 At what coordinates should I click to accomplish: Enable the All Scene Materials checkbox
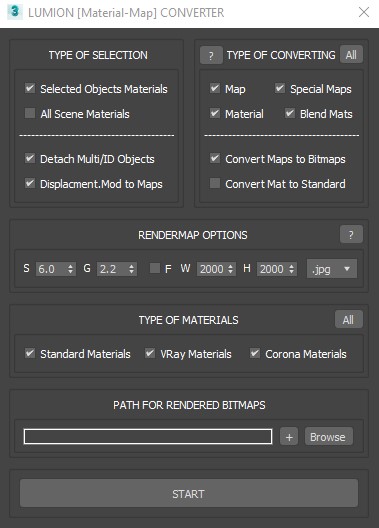(x=30, y=113)
